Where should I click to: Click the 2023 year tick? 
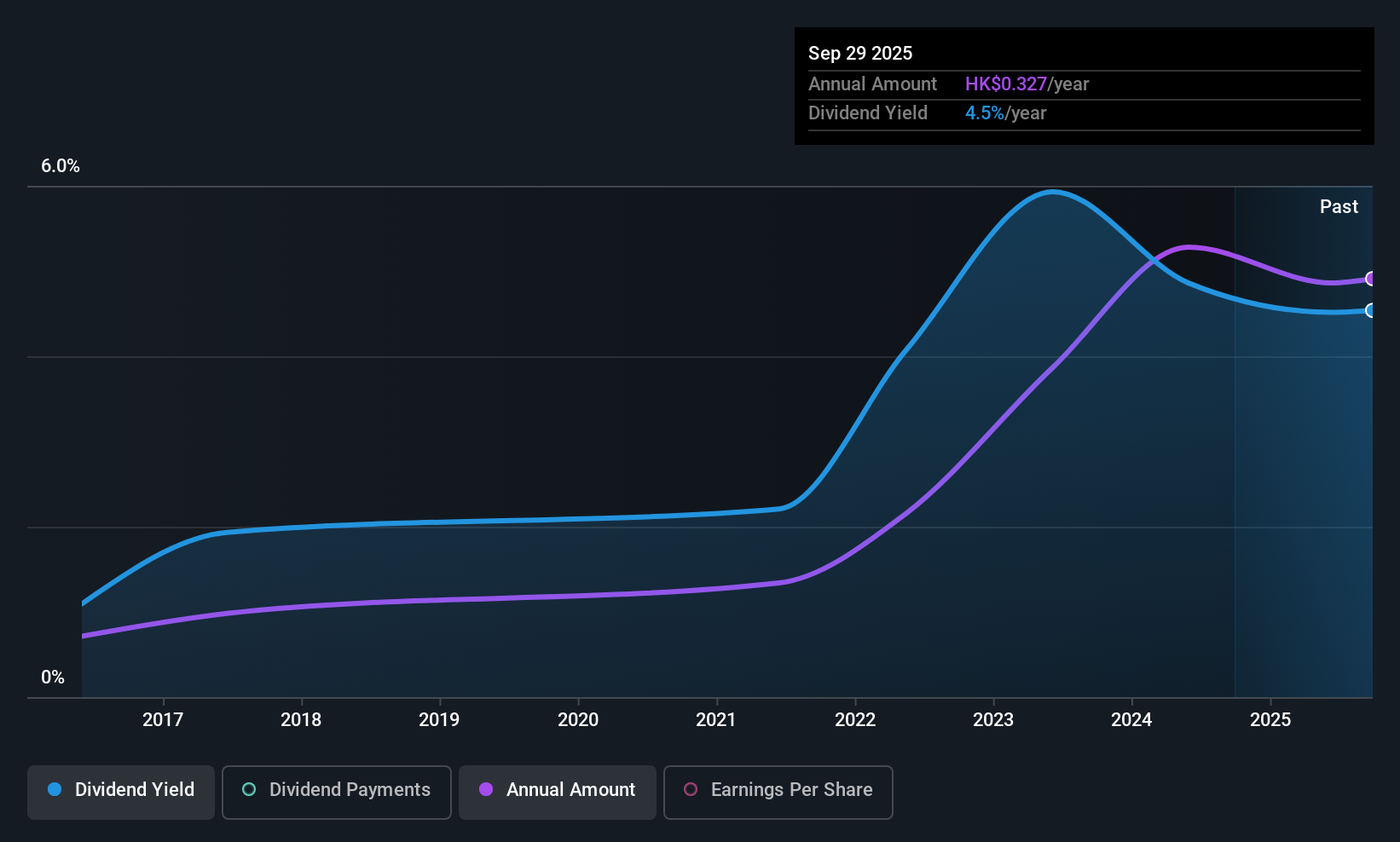pos(993,720)
